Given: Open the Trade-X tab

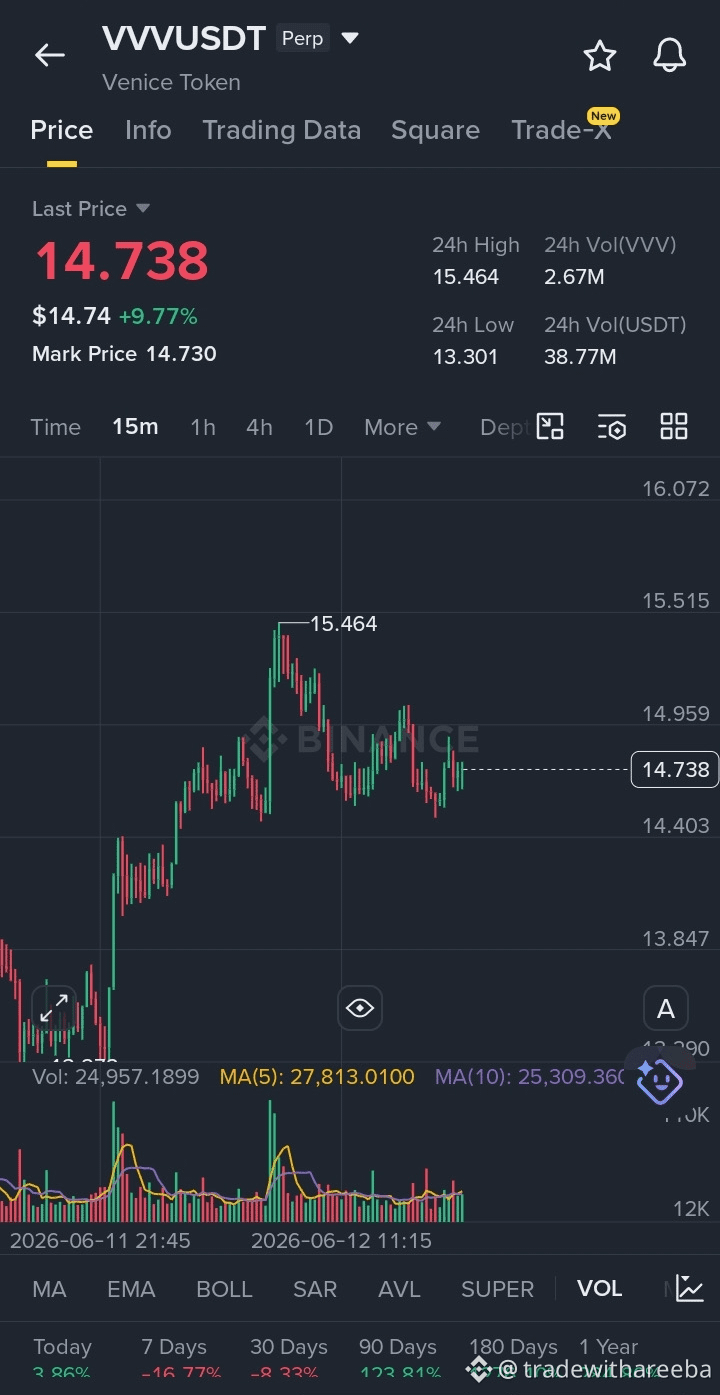Looking at the screenshot, I should click(561, 130).
